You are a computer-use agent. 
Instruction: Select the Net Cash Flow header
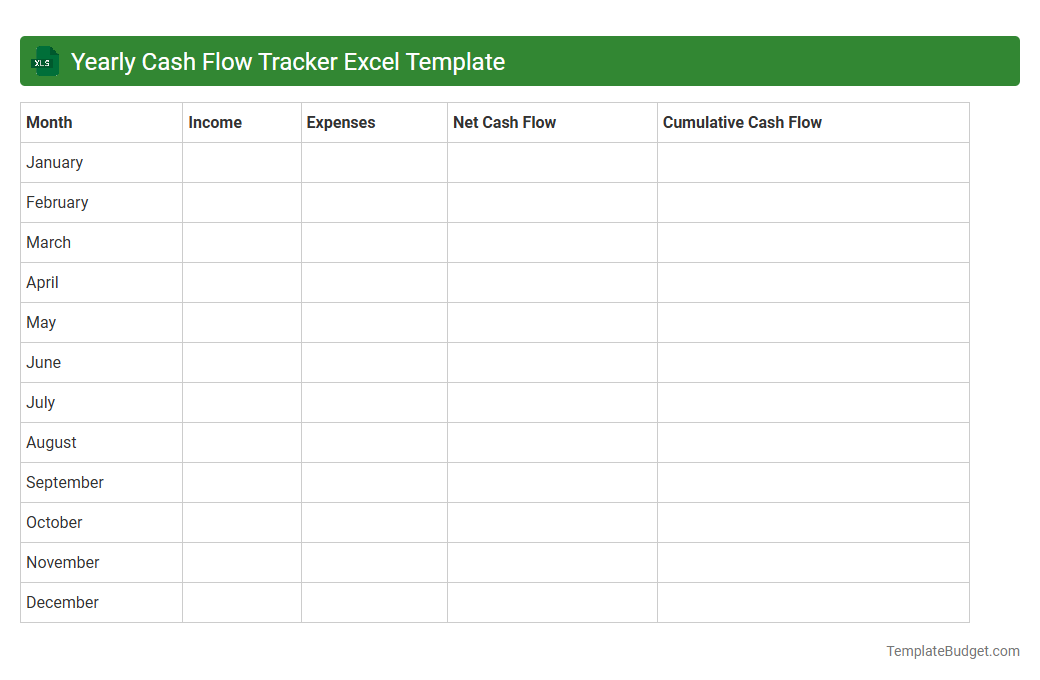[x=504, y=122]
